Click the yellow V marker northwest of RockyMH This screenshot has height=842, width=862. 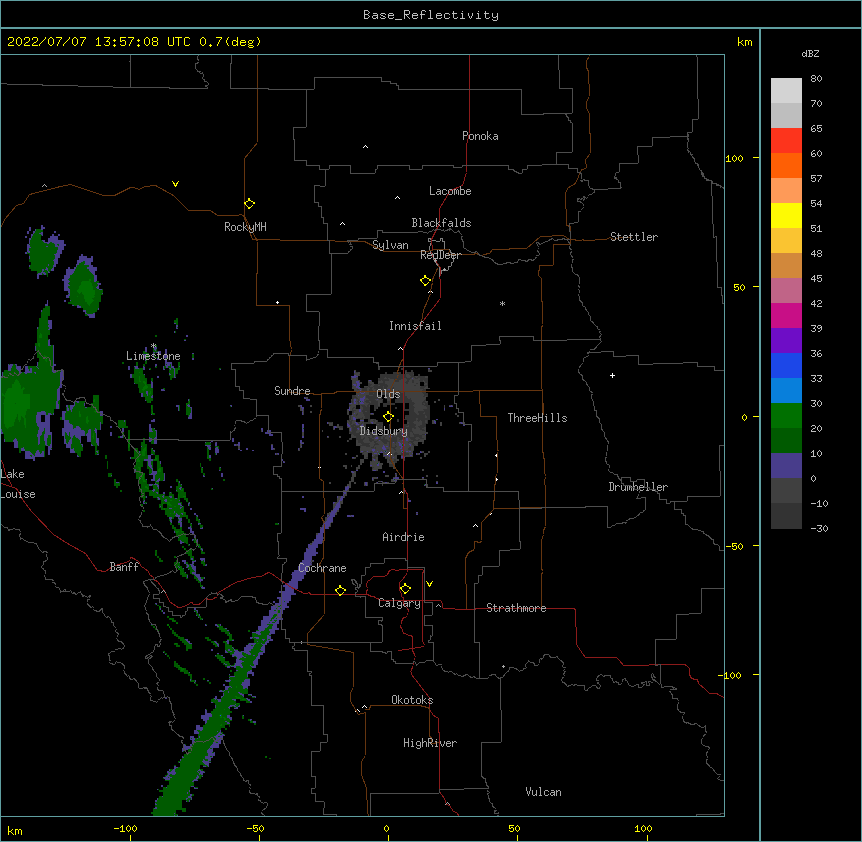coord(175,184)
